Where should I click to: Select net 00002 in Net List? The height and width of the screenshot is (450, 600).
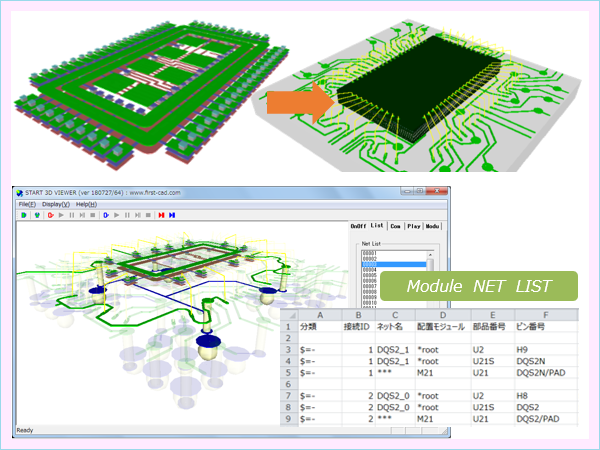point(371,257)
